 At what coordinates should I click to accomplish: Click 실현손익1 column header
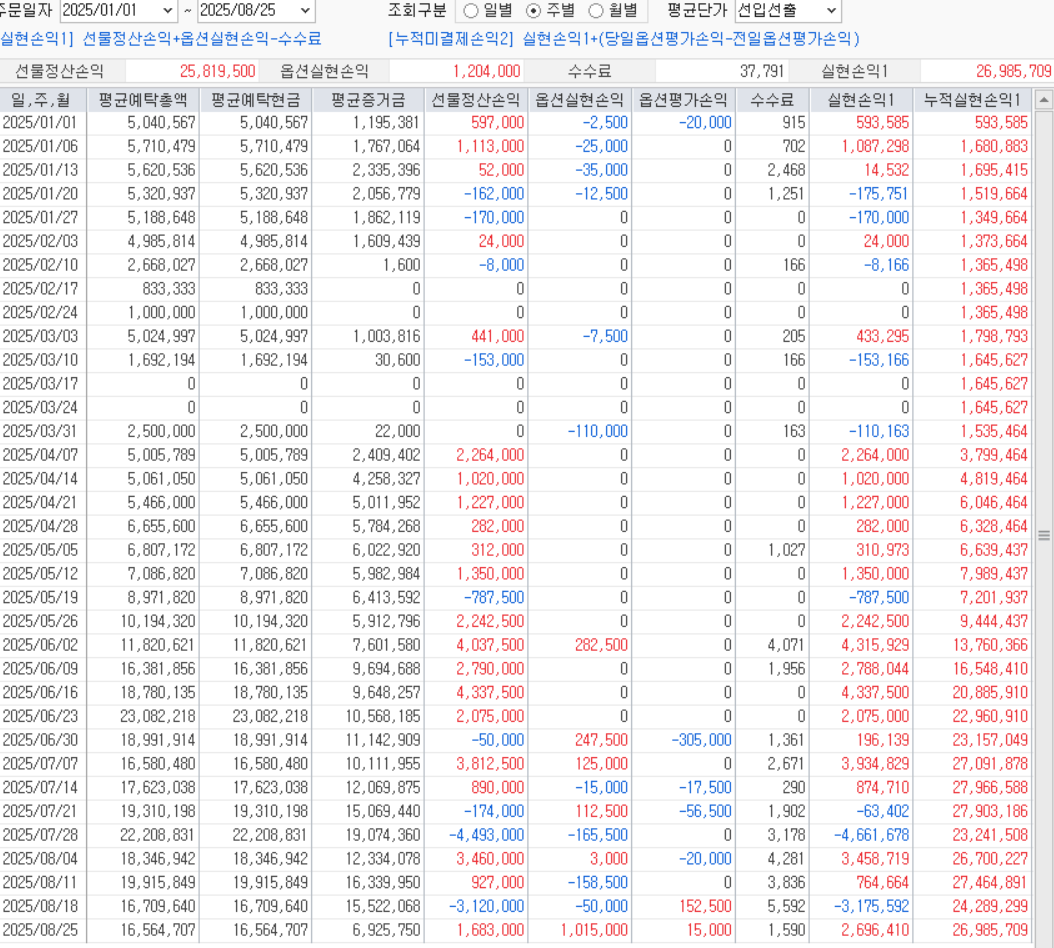[861, 100]
